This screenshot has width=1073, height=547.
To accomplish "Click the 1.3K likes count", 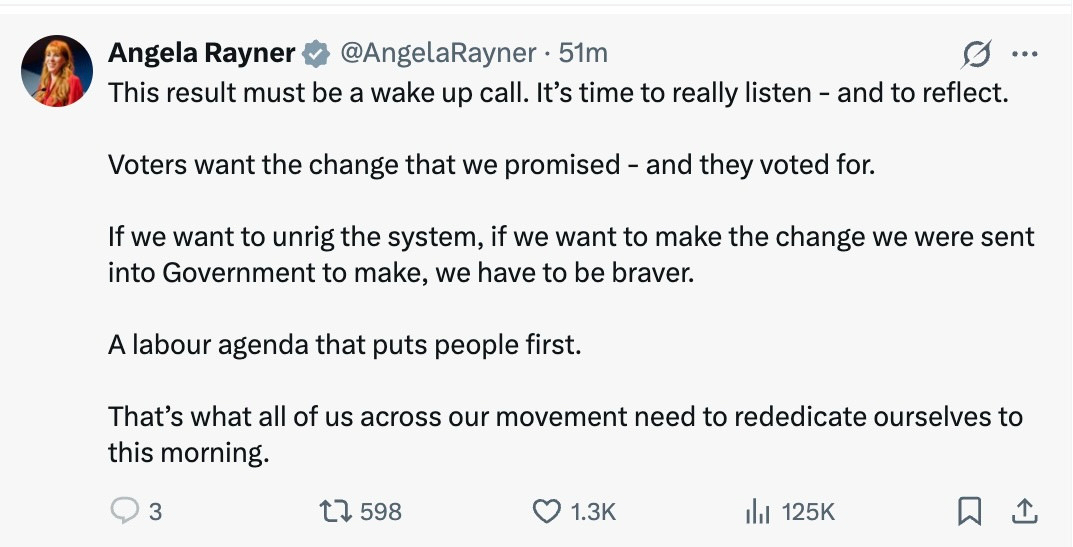I will pyautogui.click(x=593, y=512).
